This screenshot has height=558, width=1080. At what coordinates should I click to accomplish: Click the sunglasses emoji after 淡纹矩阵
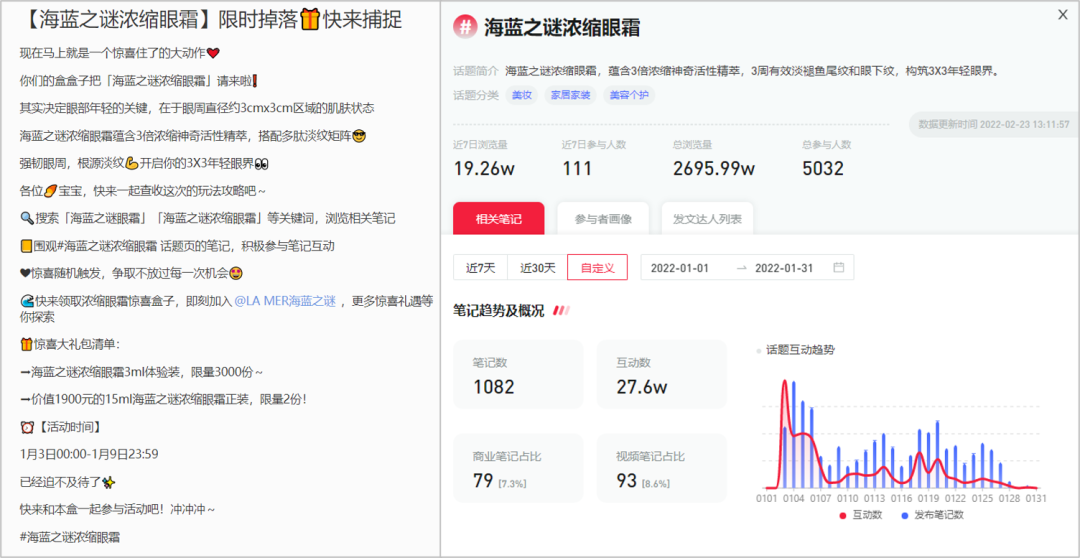pos(358,136)
